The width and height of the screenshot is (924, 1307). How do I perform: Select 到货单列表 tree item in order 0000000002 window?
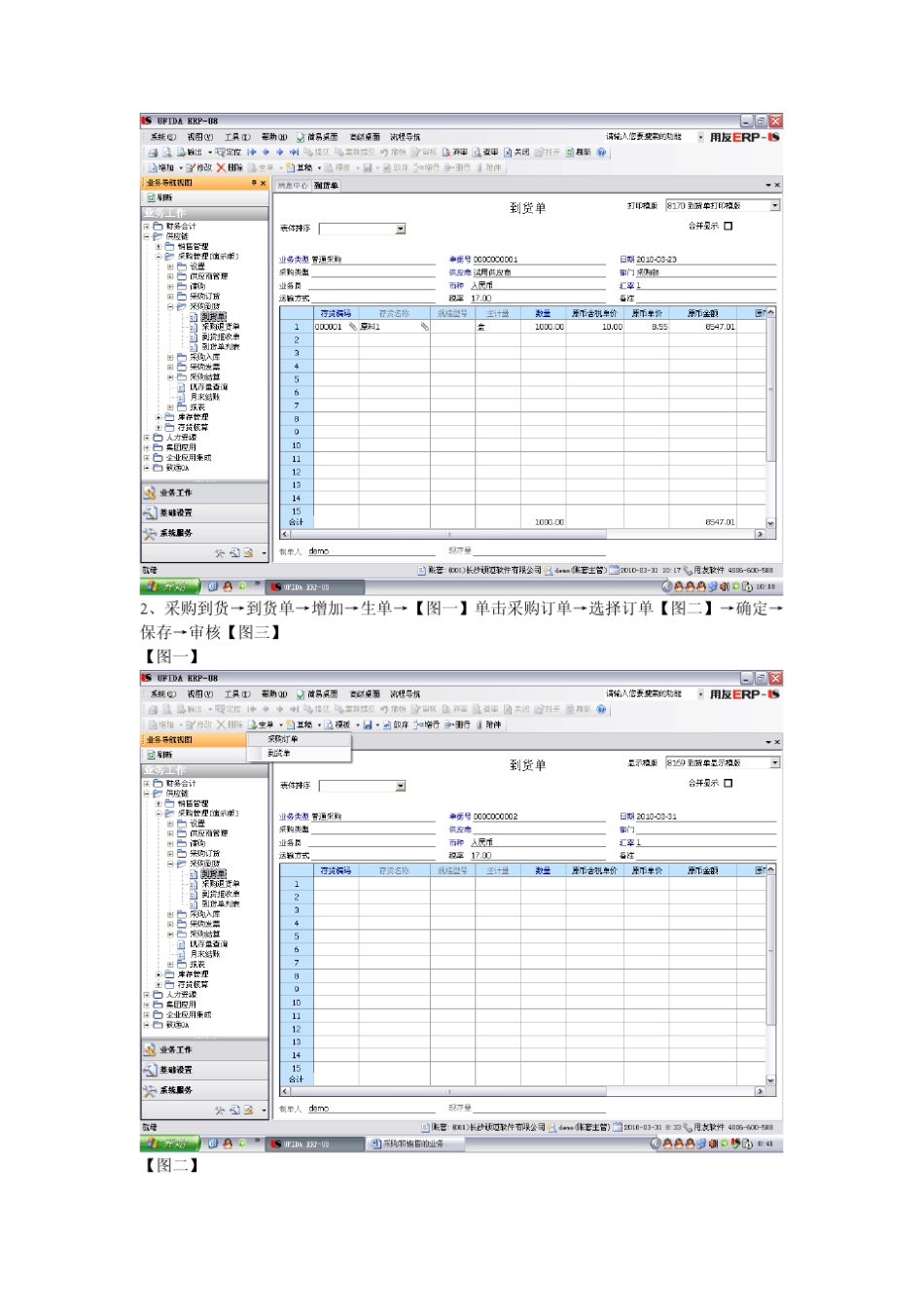221,903
